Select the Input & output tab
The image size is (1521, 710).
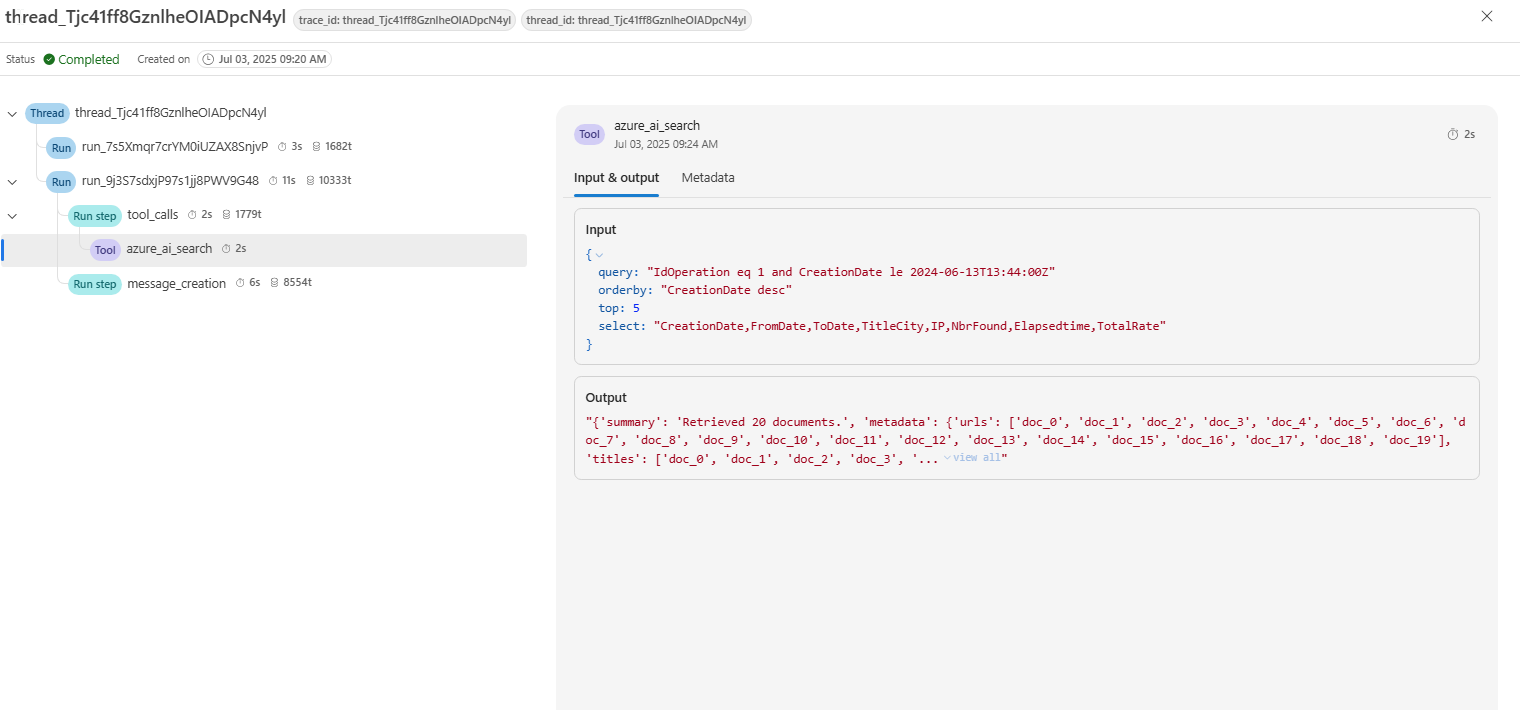point(616,178)
